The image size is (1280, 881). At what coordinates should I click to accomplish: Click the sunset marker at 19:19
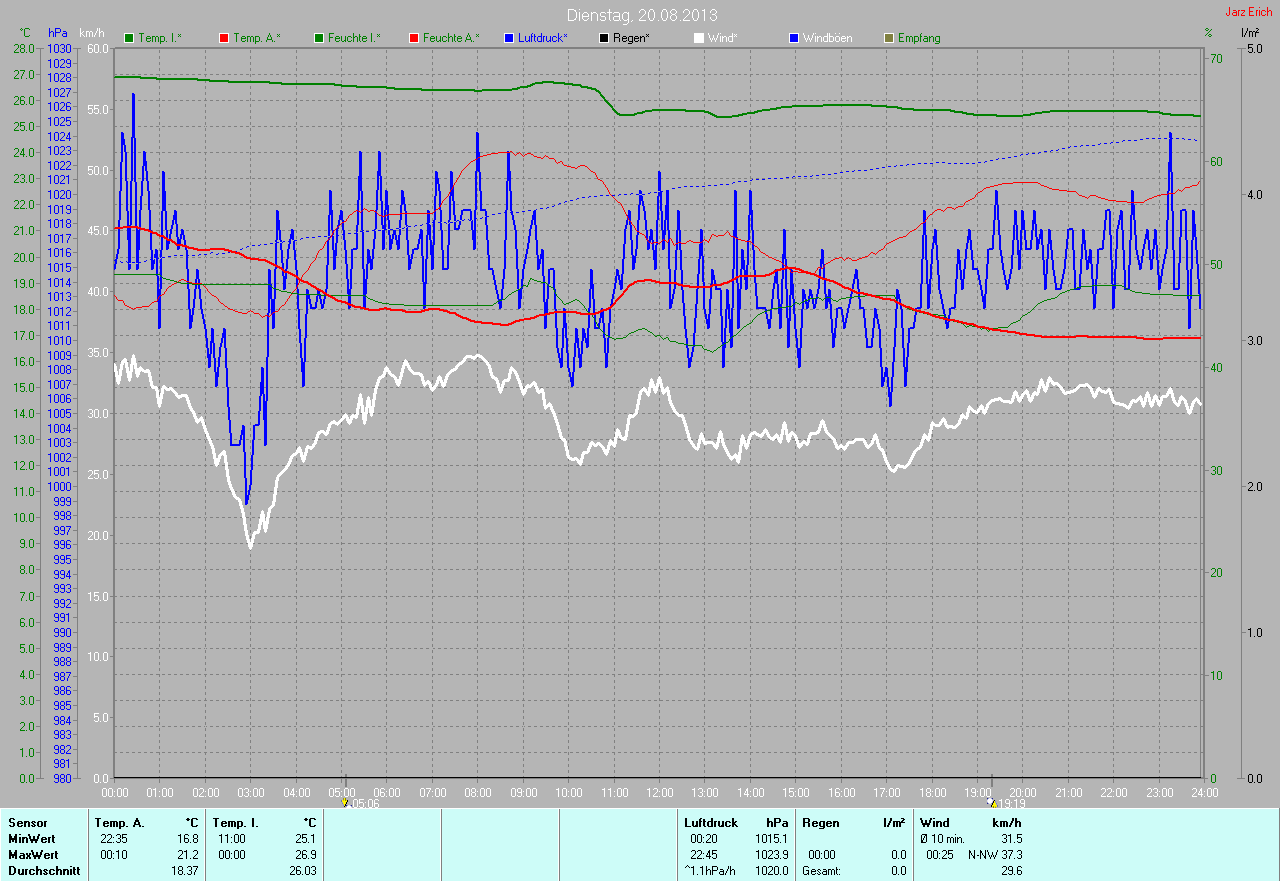coord(992,802)
